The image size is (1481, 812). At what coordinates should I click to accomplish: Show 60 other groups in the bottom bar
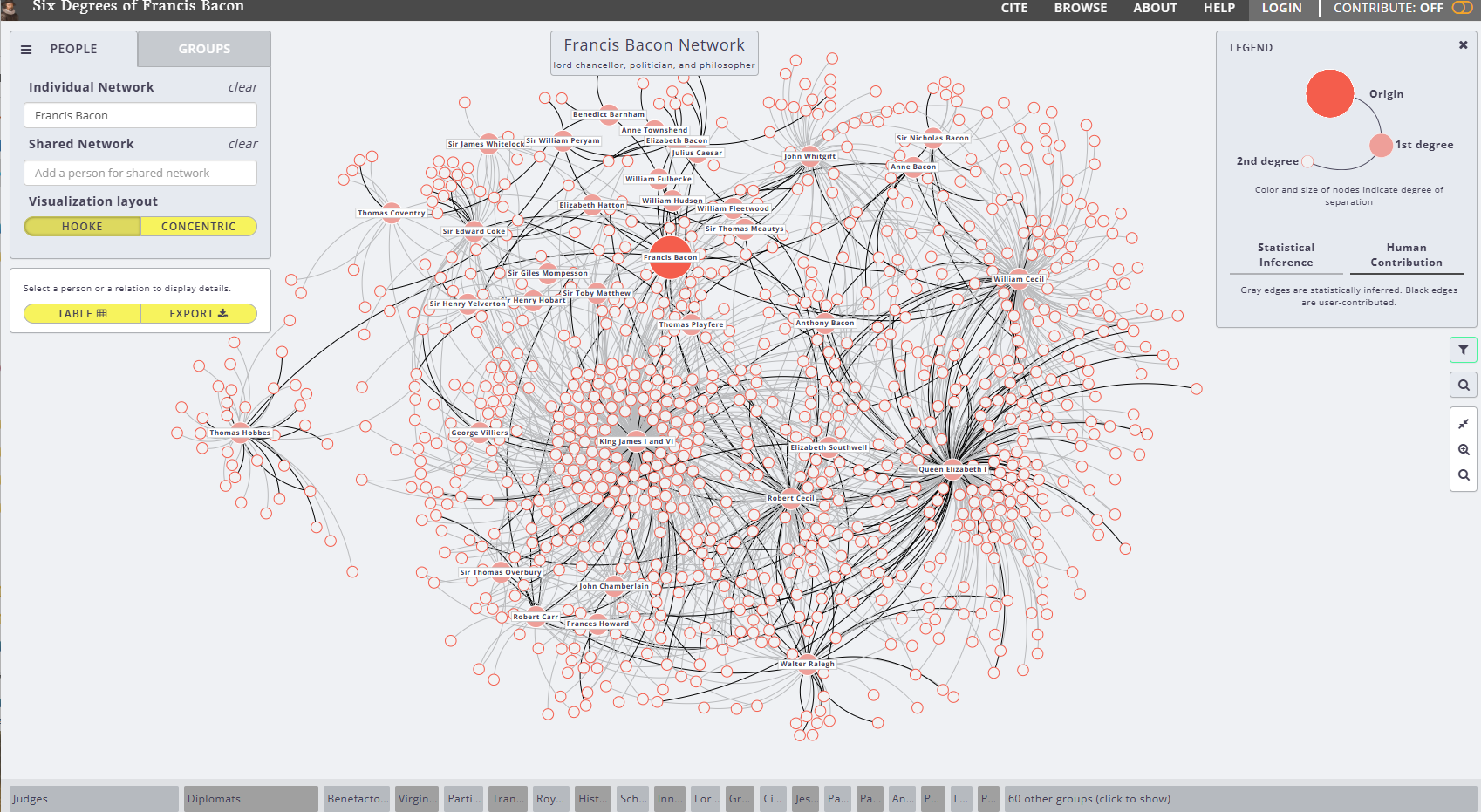(x=1240, y=799)
